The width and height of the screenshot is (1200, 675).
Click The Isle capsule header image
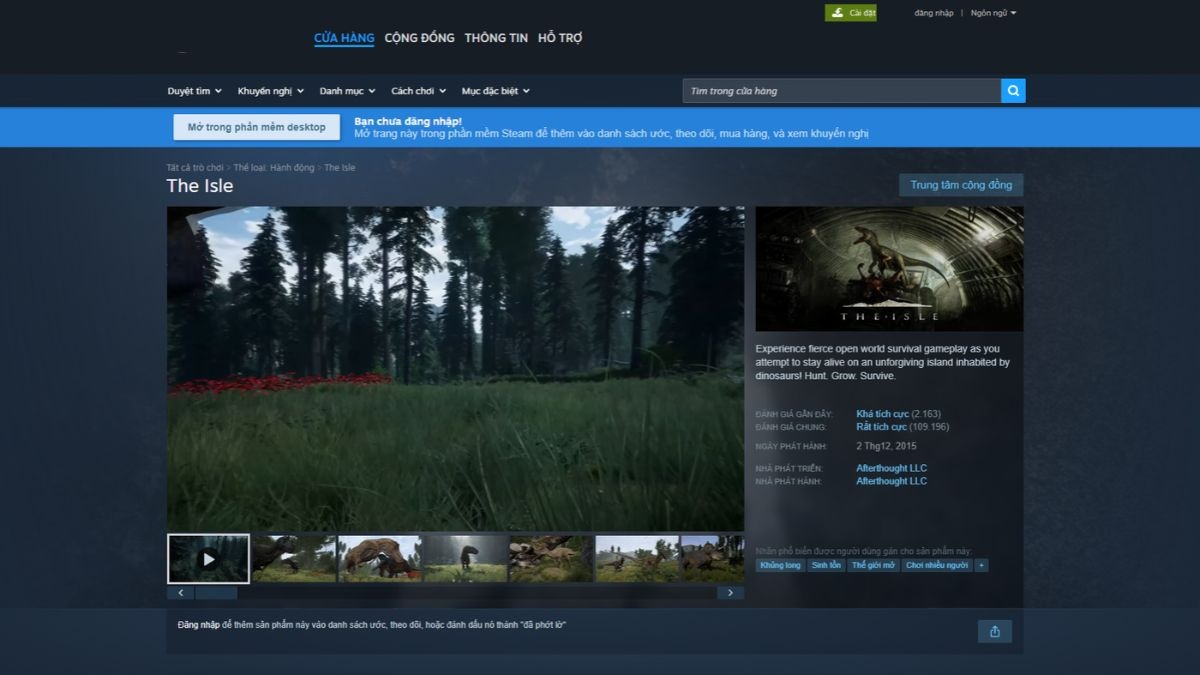click(x=889, y=269)
